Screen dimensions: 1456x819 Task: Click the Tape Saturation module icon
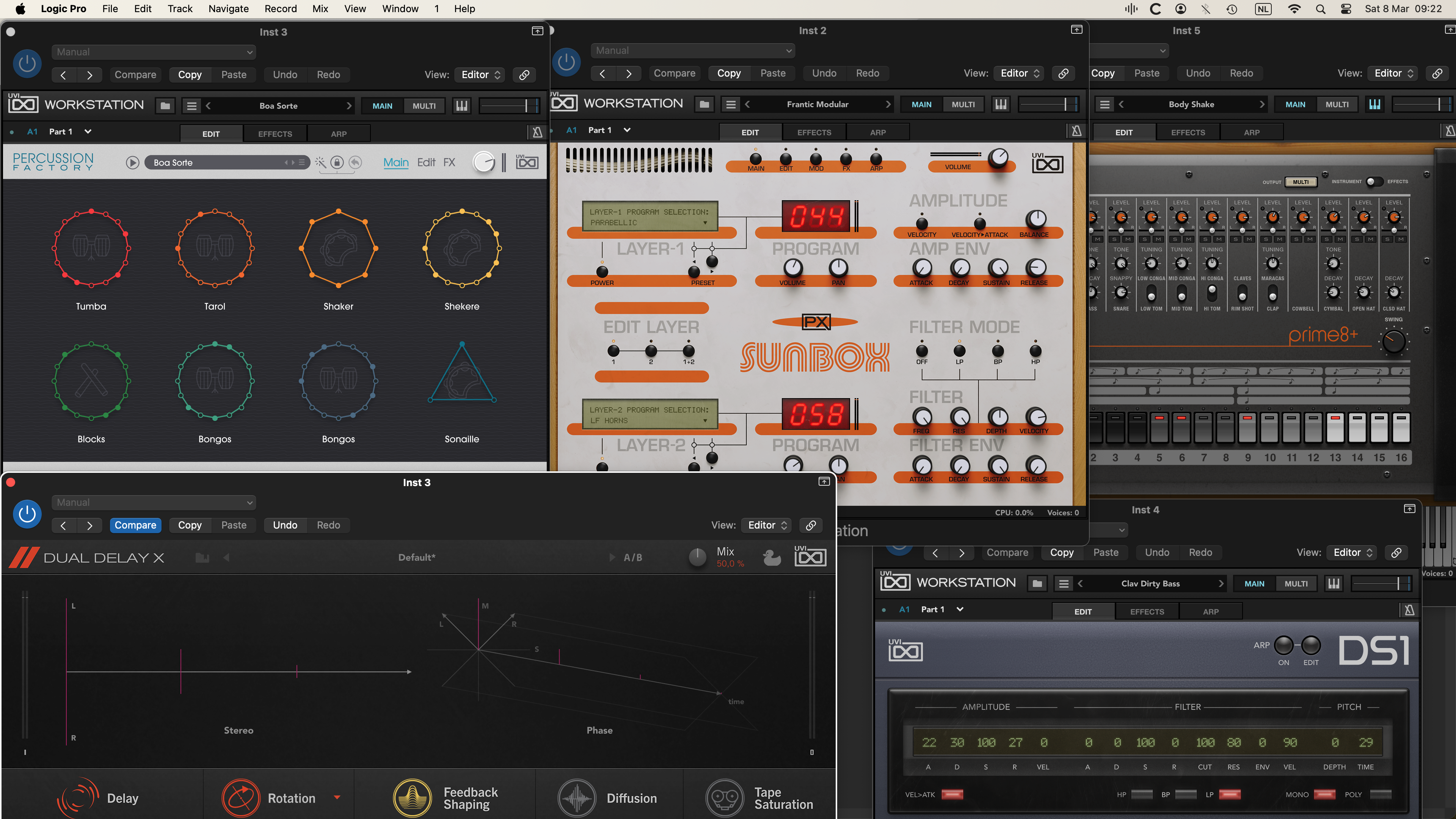tap(725, 797)
